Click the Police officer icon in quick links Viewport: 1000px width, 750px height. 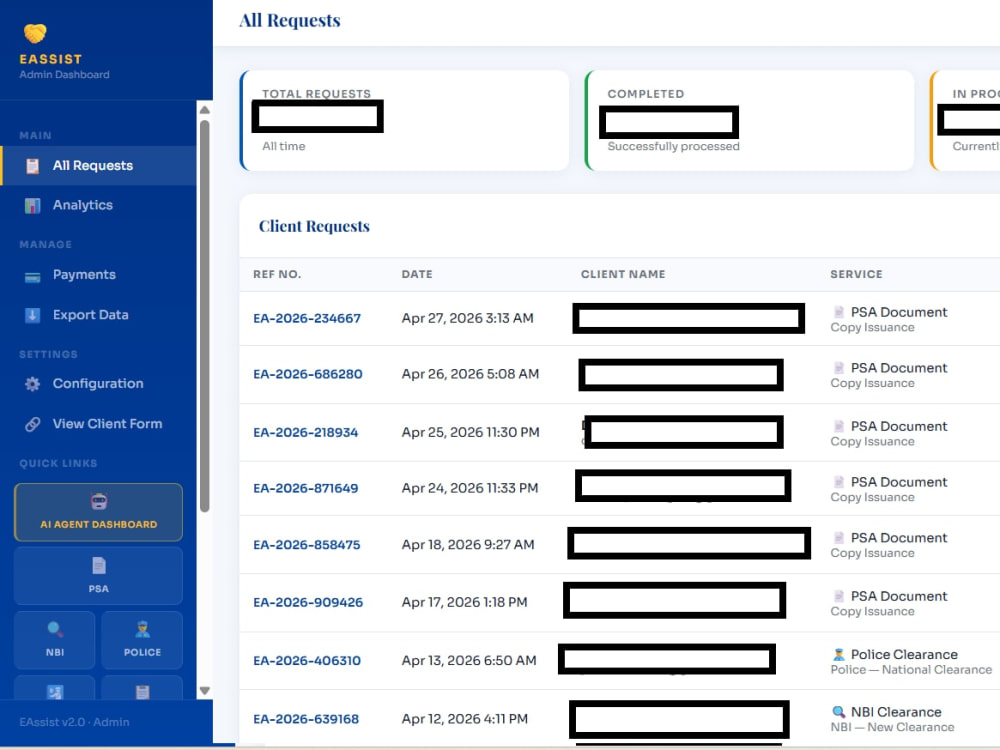[142, 629]
